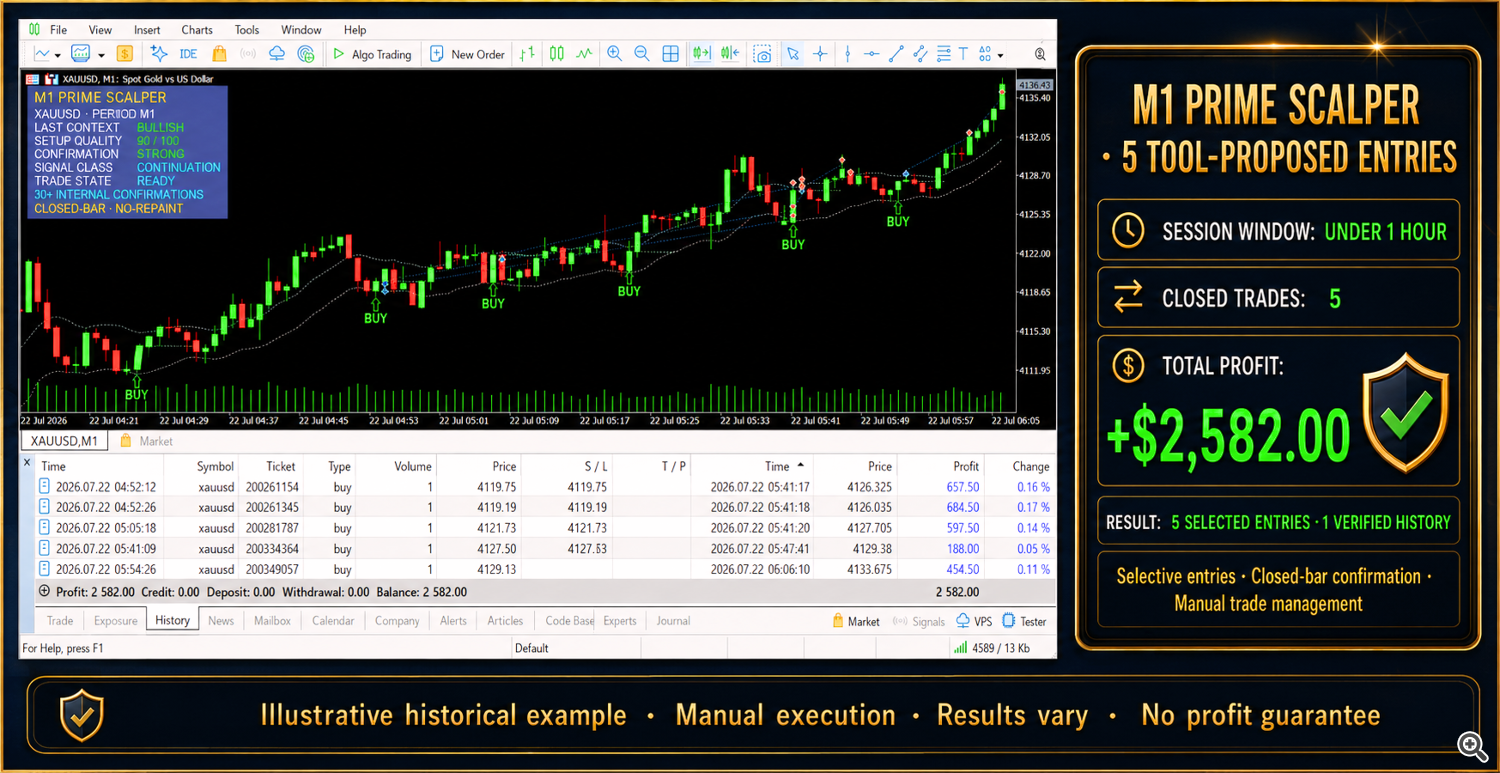Toggle Algo Trading on

[x=371, y=54]
